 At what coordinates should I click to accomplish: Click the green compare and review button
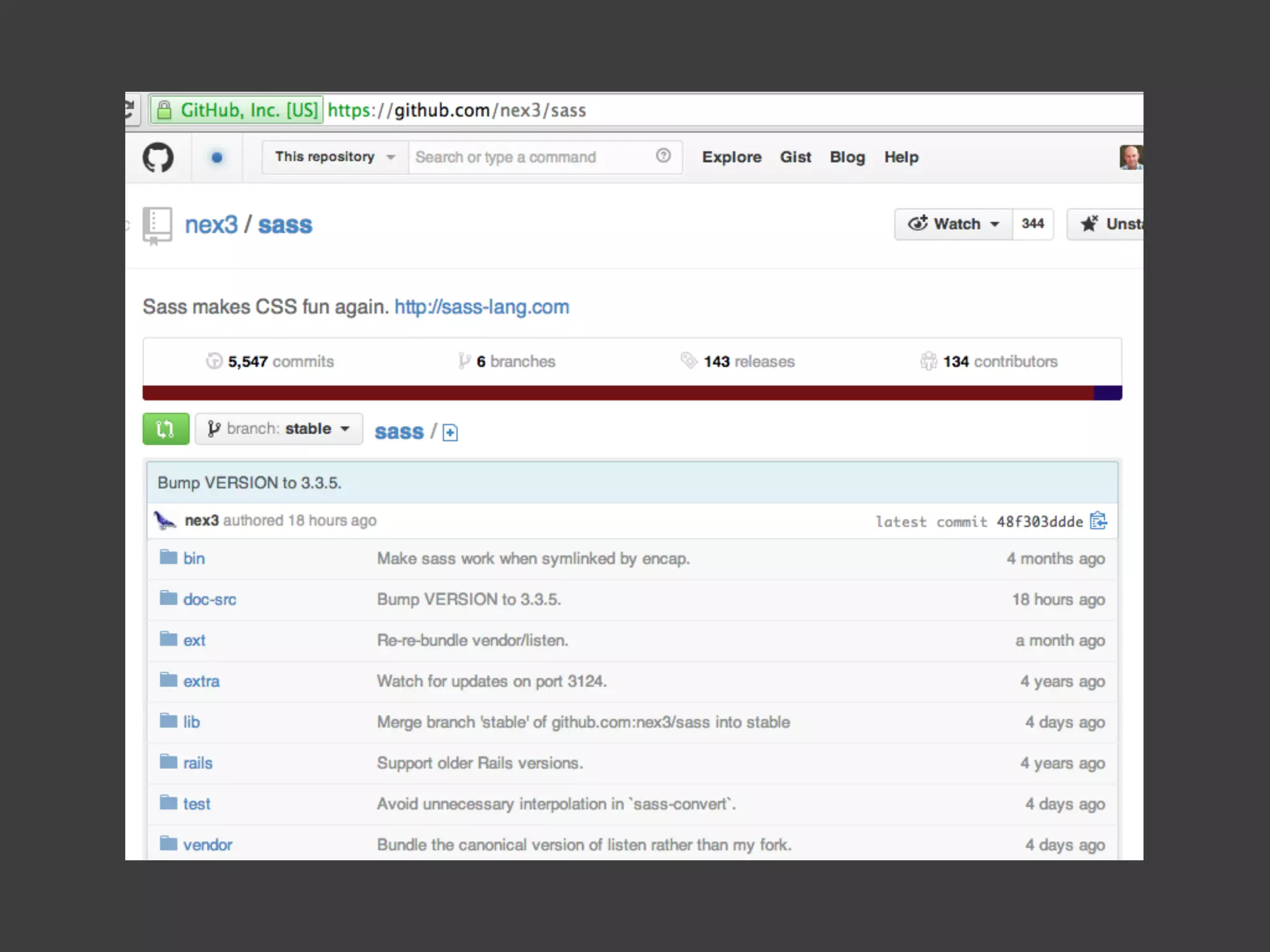(166, 429)
